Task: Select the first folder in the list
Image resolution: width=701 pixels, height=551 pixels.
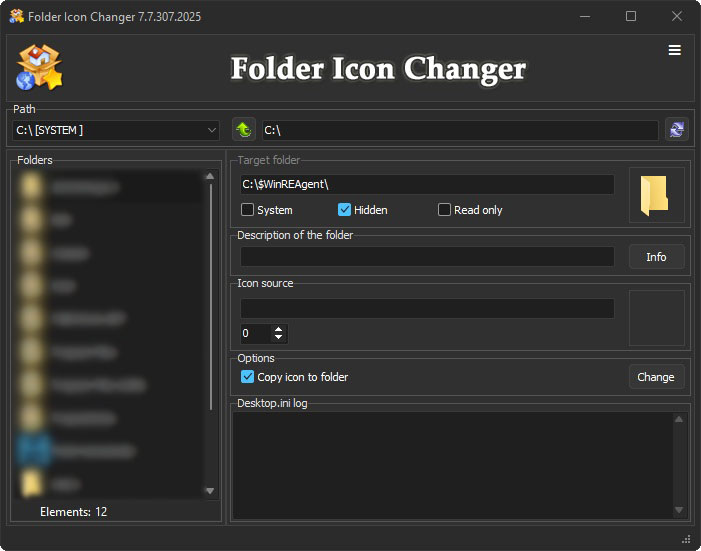Action: coord(108,187)
